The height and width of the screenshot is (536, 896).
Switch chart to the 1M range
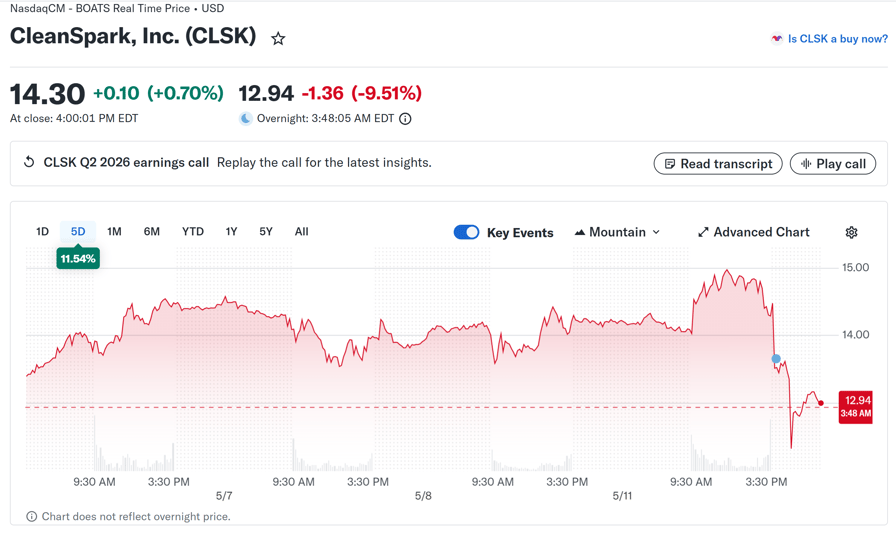coord(114,231)
